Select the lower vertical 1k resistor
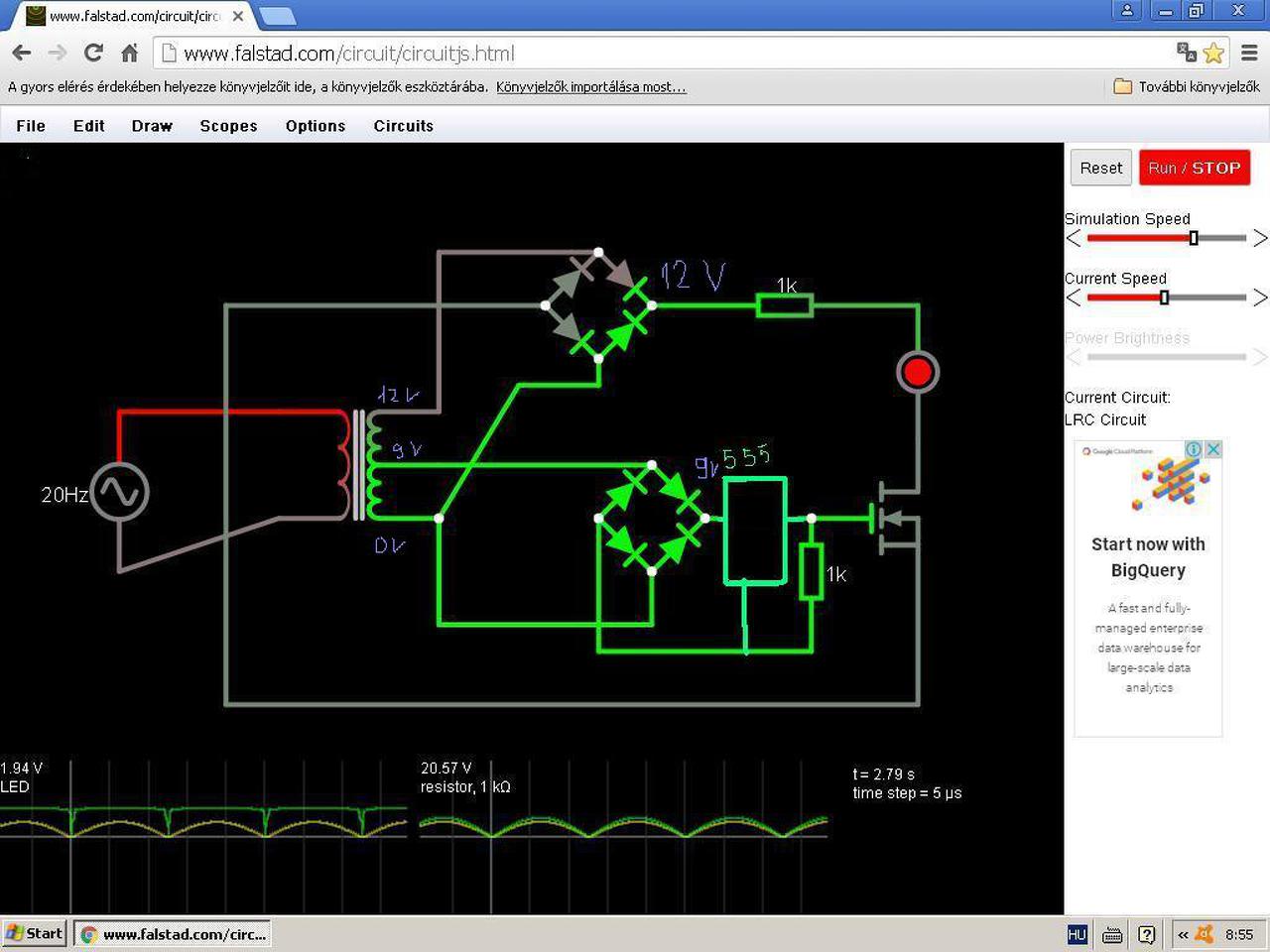Screen dimensions: 1270x952 pos(812,571)
